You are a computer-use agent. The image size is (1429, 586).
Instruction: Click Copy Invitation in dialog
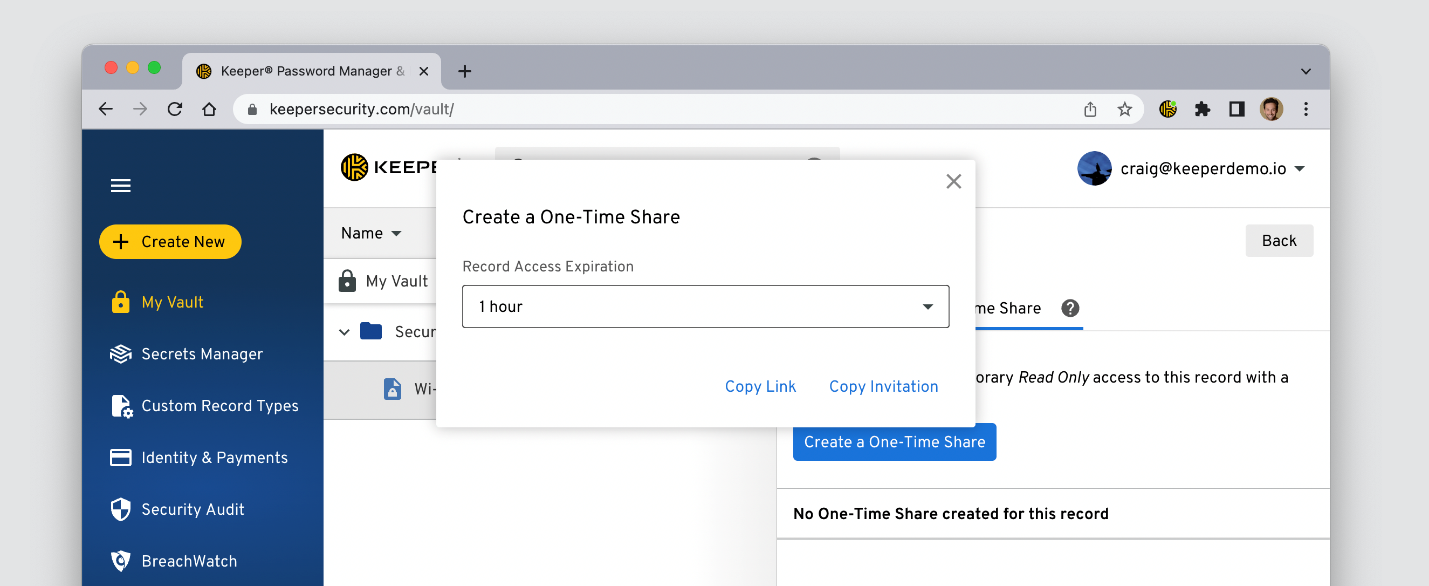point(883,387)
